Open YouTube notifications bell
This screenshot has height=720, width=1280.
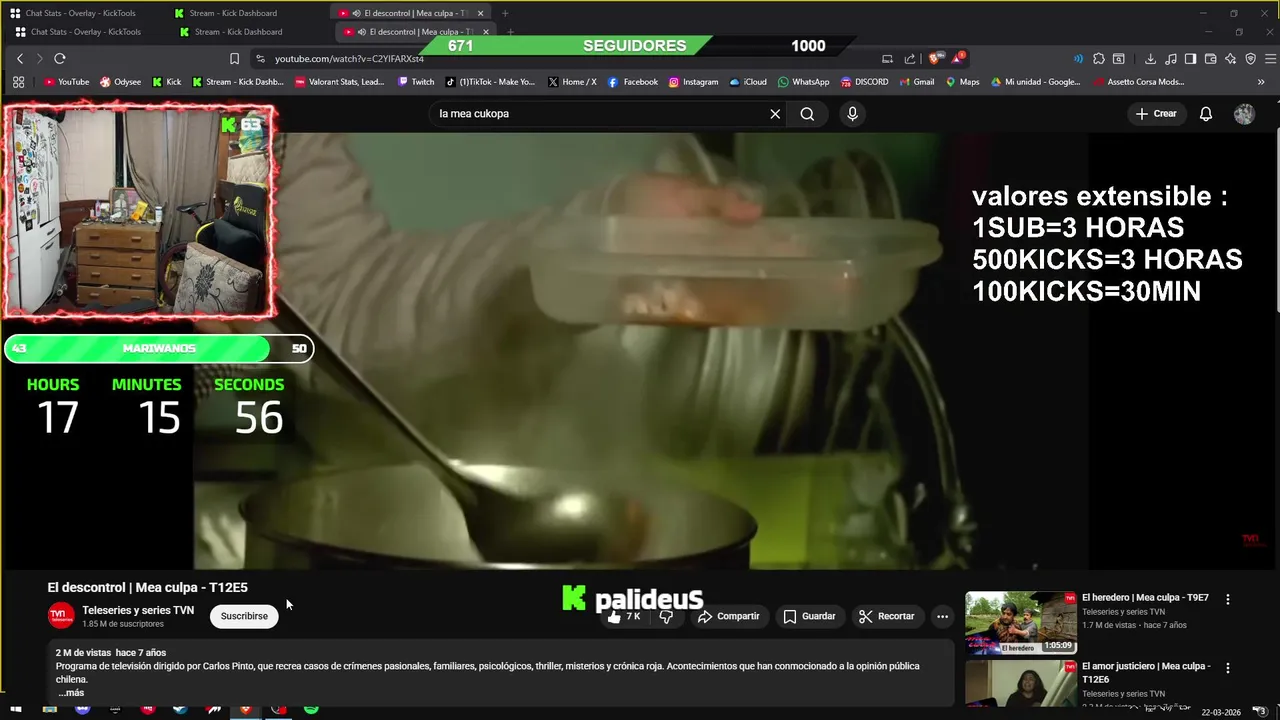[1206, 114]
